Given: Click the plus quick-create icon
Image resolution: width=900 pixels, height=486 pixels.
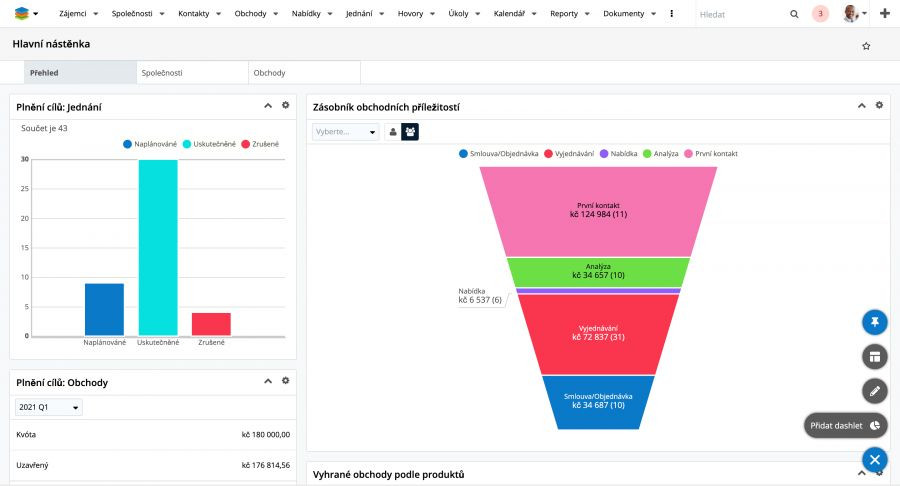Looking at the screenshot, I should [x=885, y=14].
